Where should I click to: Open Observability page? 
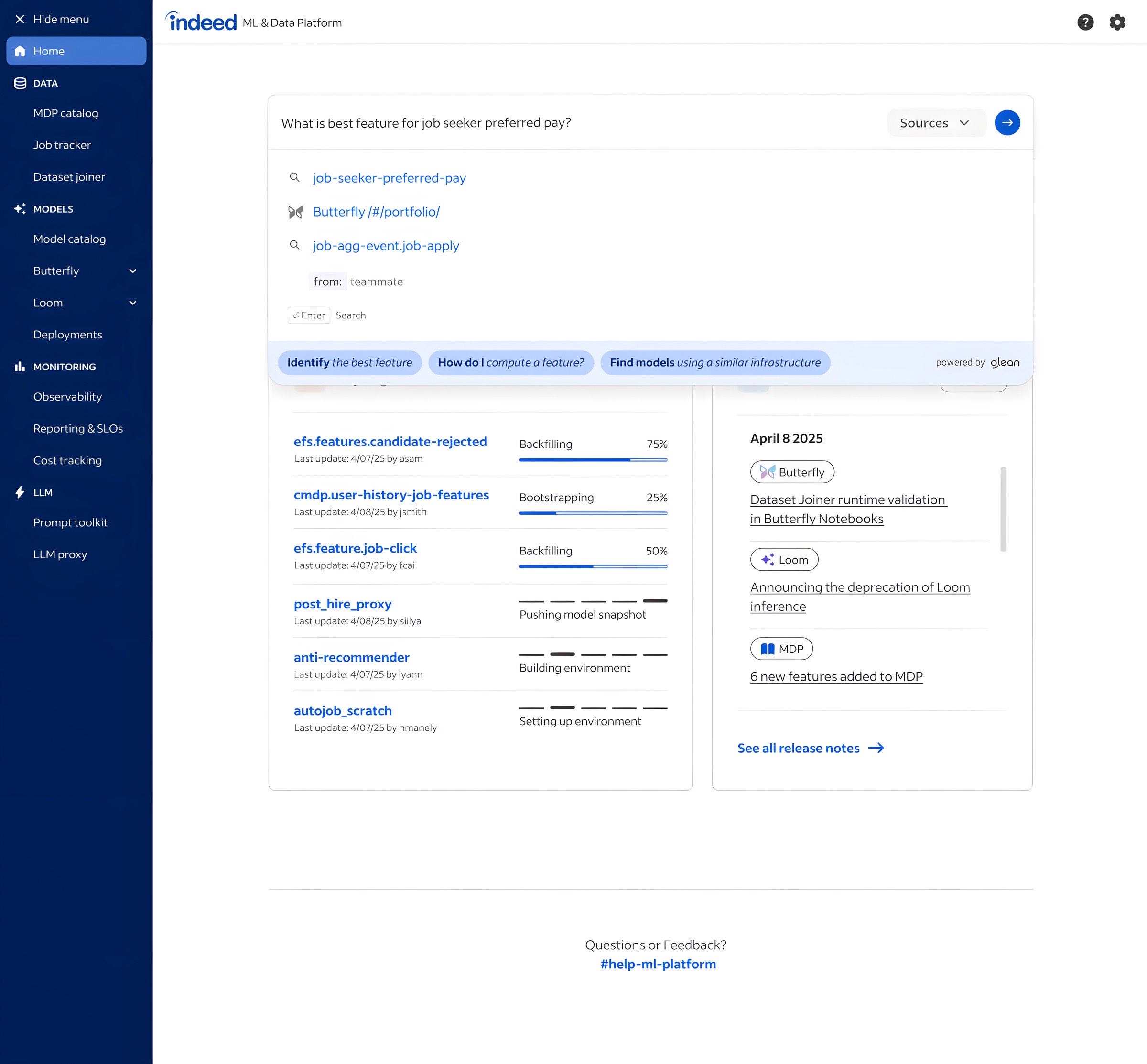point(67,397)
